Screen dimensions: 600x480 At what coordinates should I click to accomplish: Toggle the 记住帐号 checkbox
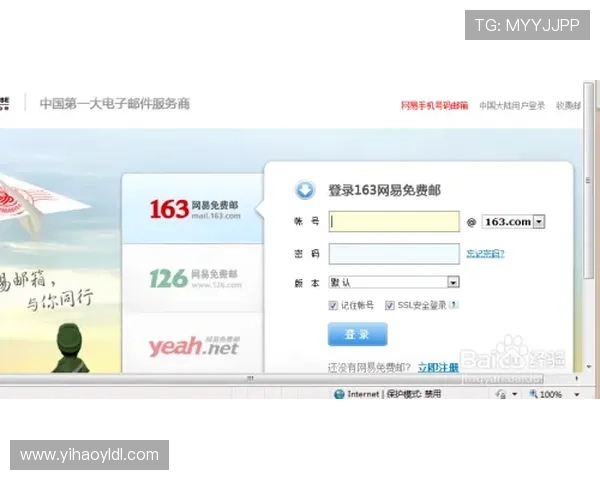point(333,305)
